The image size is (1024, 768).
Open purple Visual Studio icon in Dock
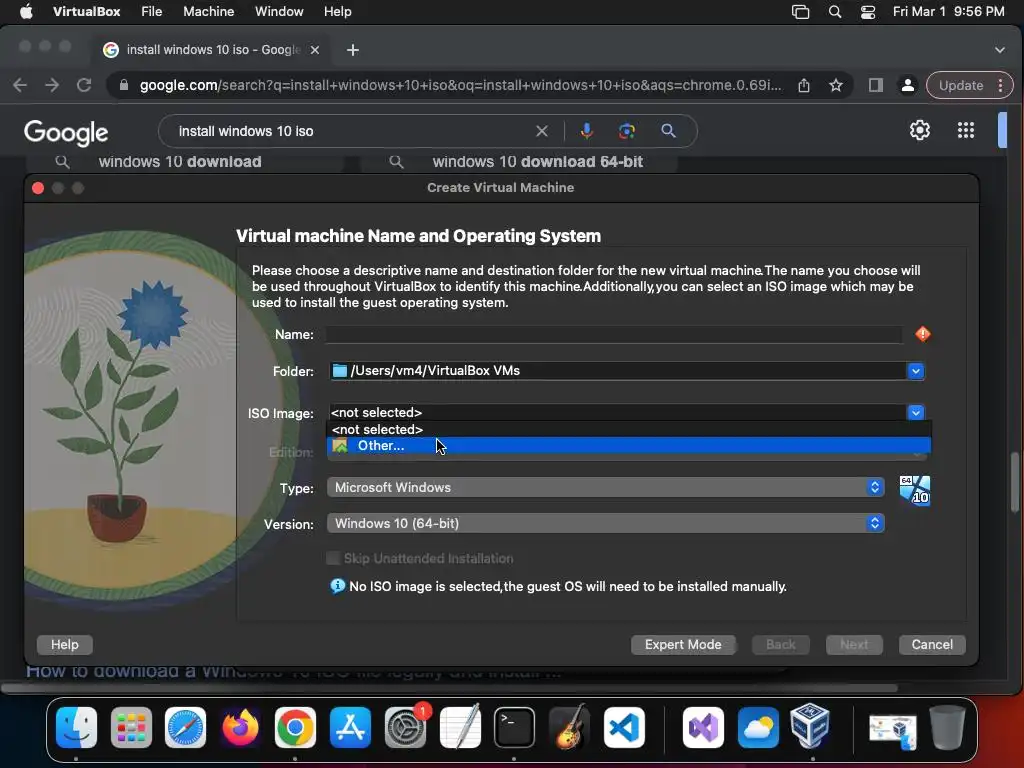pyautogui.click(x=703, y=727)
